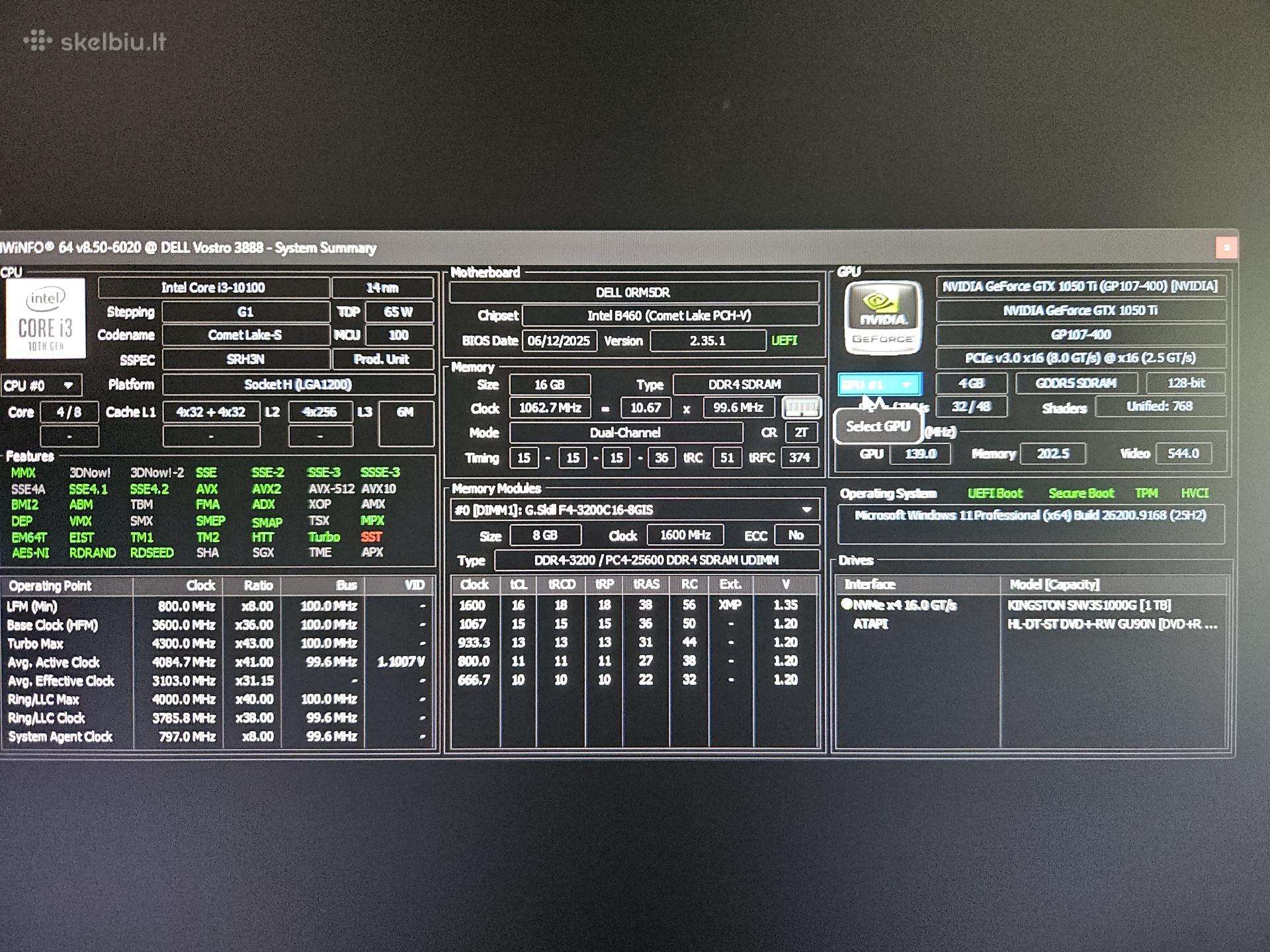Click the NVIDIA GeForce logo image
The height and width of the screenshot is (952, 1270).
(x=882, y=317)
